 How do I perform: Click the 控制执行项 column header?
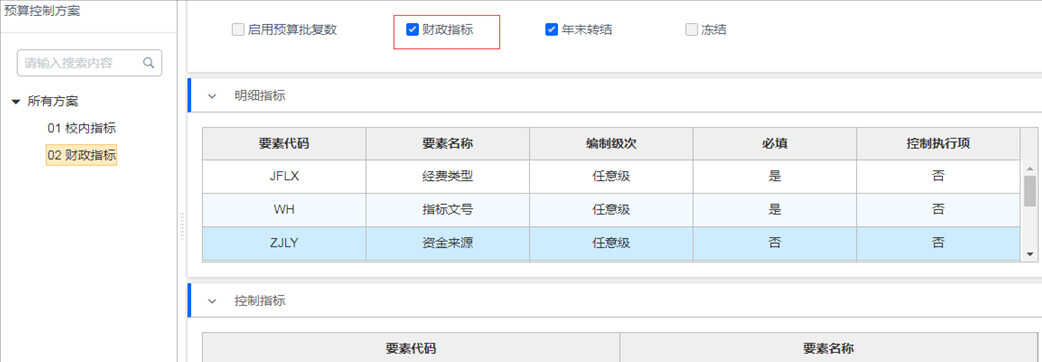pyautogui.click(x=938, y=143)
